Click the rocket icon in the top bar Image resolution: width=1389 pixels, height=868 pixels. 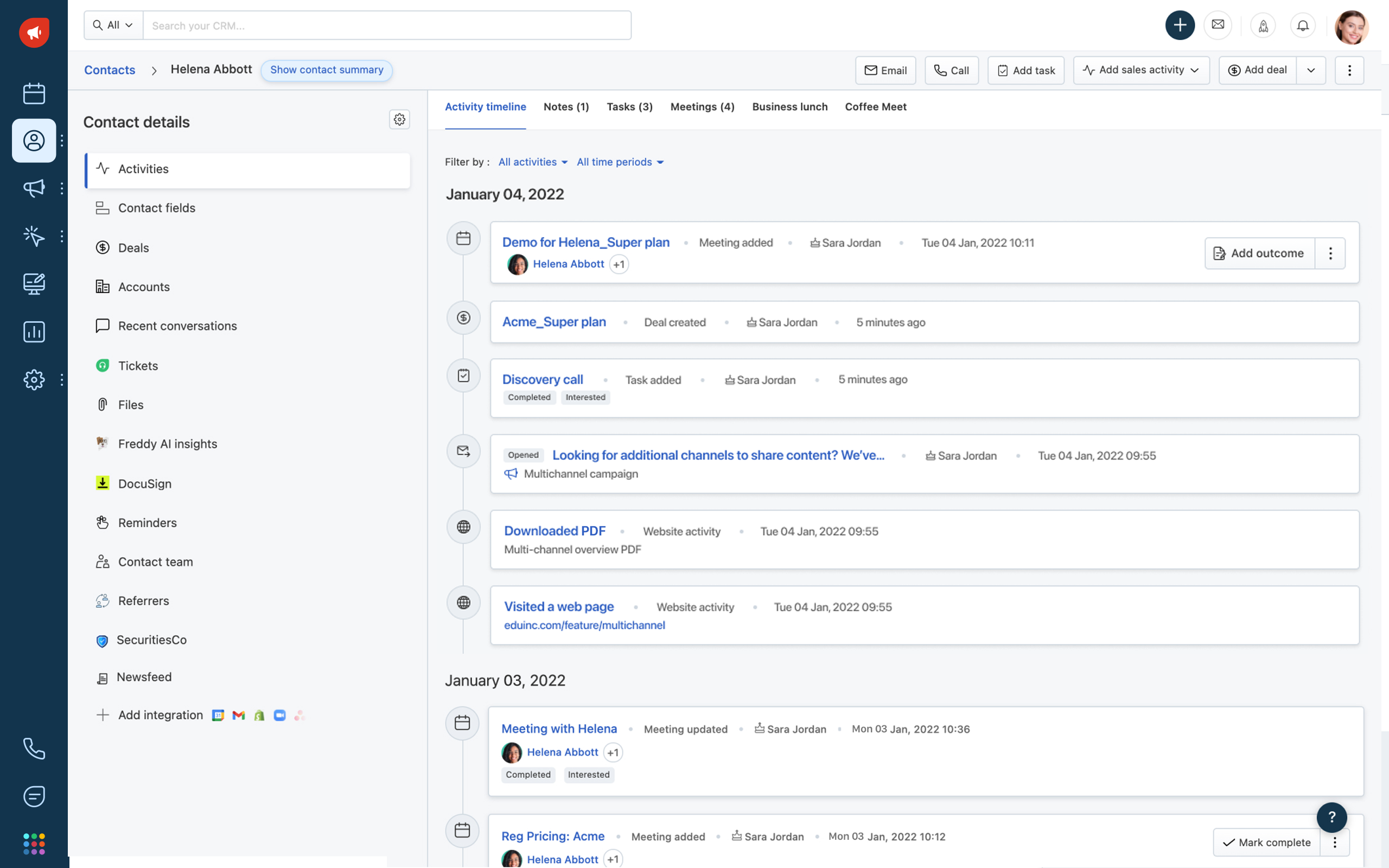click(x=1263, y=25)
